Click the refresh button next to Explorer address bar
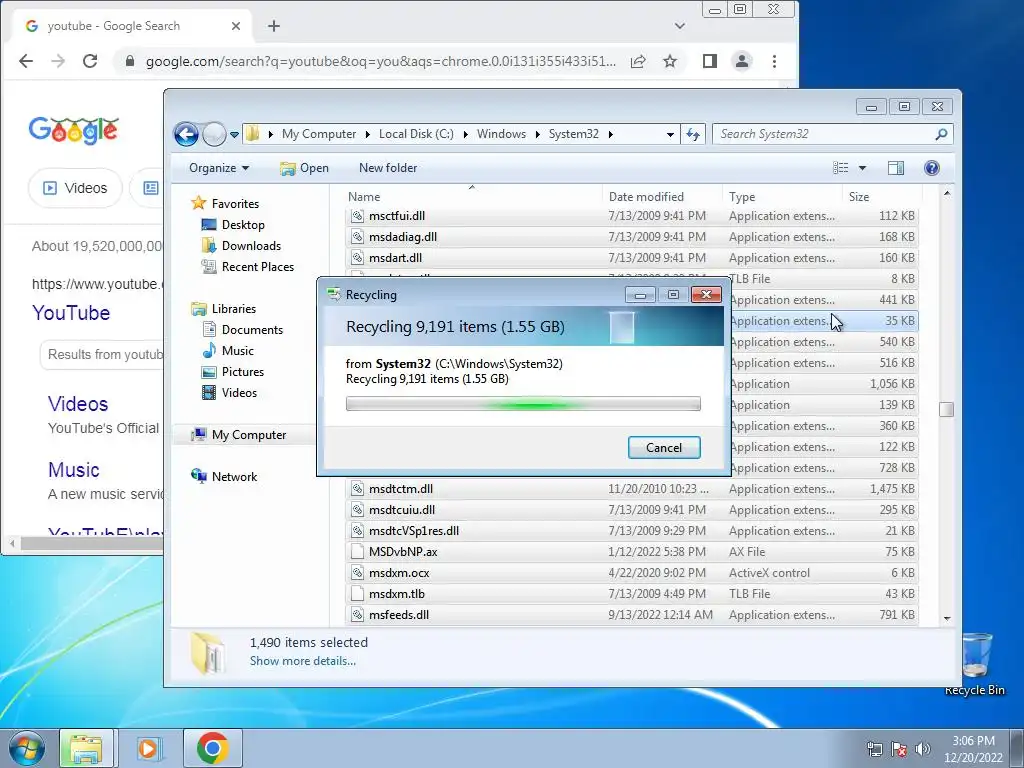The height and width of the screenshot is (768, 1024). click(693, 135)
